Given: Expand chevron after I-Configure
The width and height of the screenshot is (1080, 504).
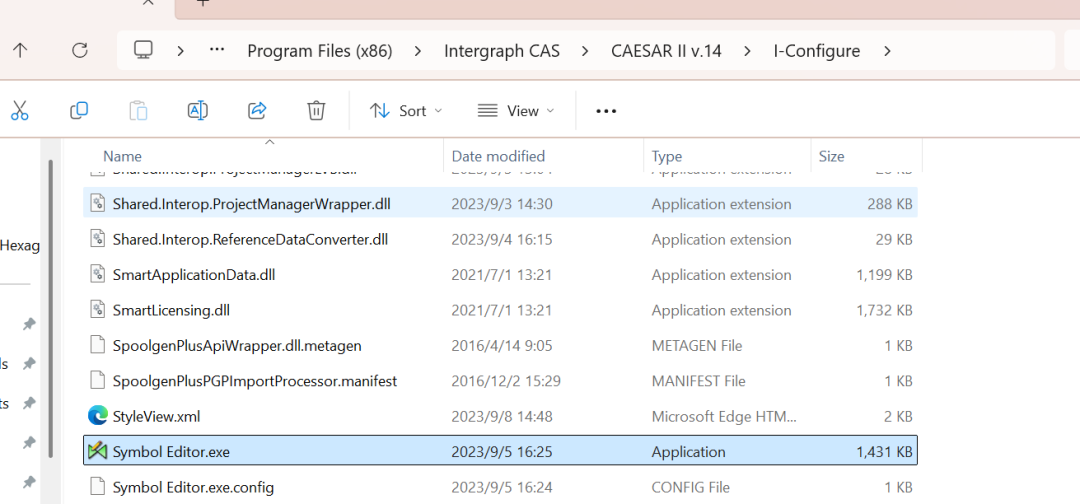Looking at the screenshot, I should 887,50.
